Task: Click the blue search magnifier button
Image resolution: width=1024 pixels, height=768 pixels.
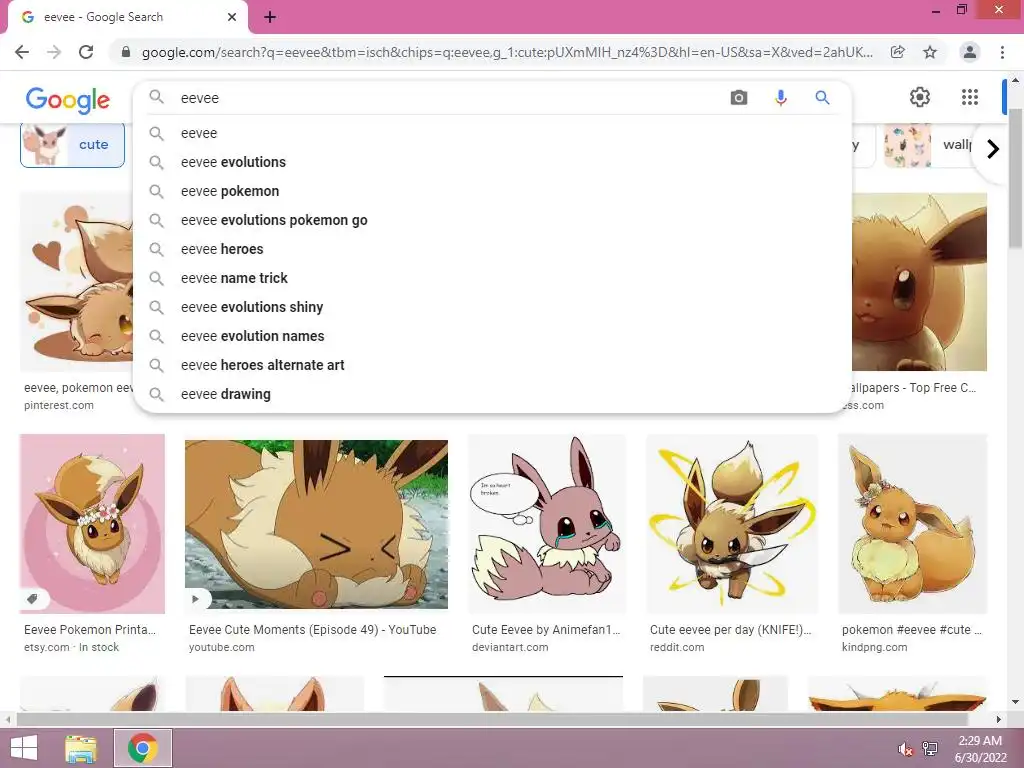Action: pos(822,98)
